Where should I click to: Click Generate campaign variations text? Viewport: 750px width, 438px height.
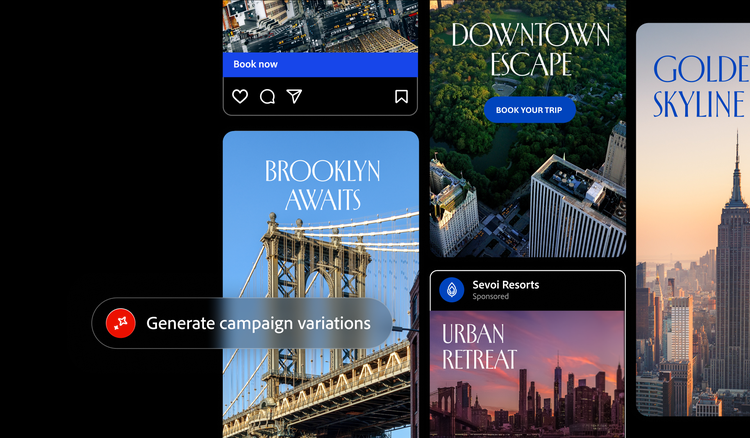pyautogui.click(x=258, y=323)
